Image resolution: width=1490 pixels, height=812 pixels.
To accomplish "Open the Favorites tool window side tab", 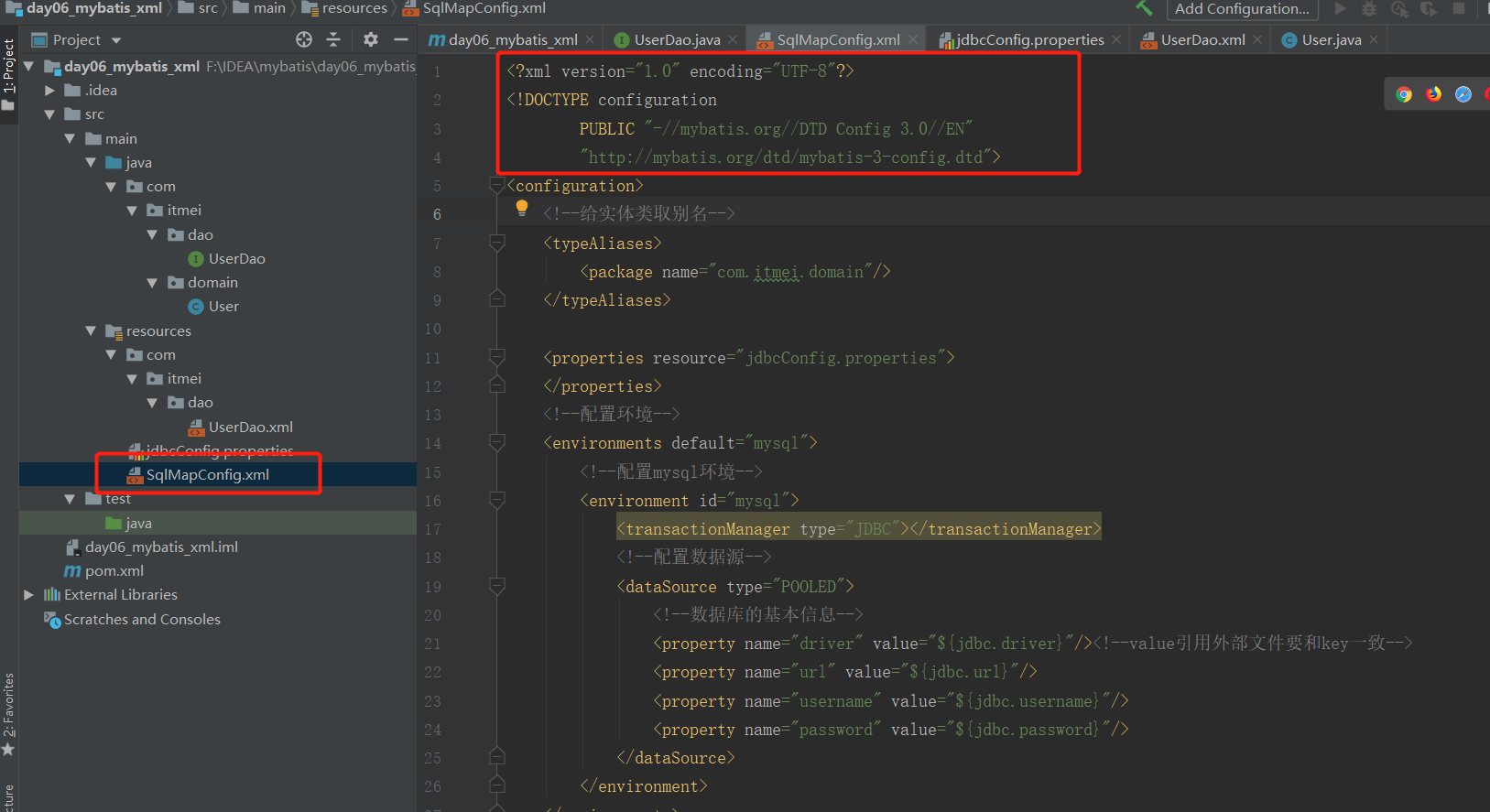I will [8, 714].
